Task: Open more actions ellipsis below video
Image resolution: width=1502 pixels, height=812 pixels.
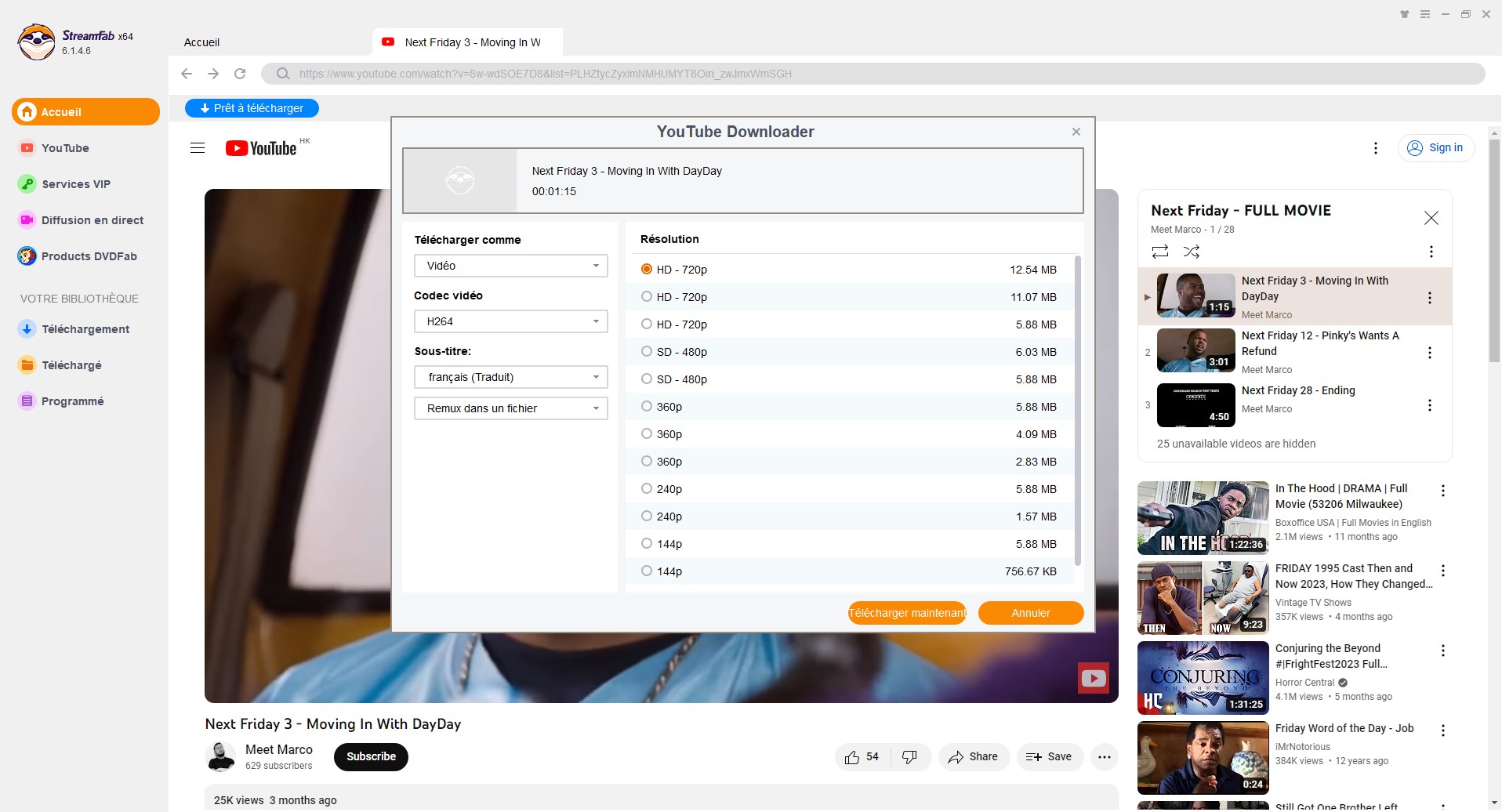Action: tap(1105, 757)
